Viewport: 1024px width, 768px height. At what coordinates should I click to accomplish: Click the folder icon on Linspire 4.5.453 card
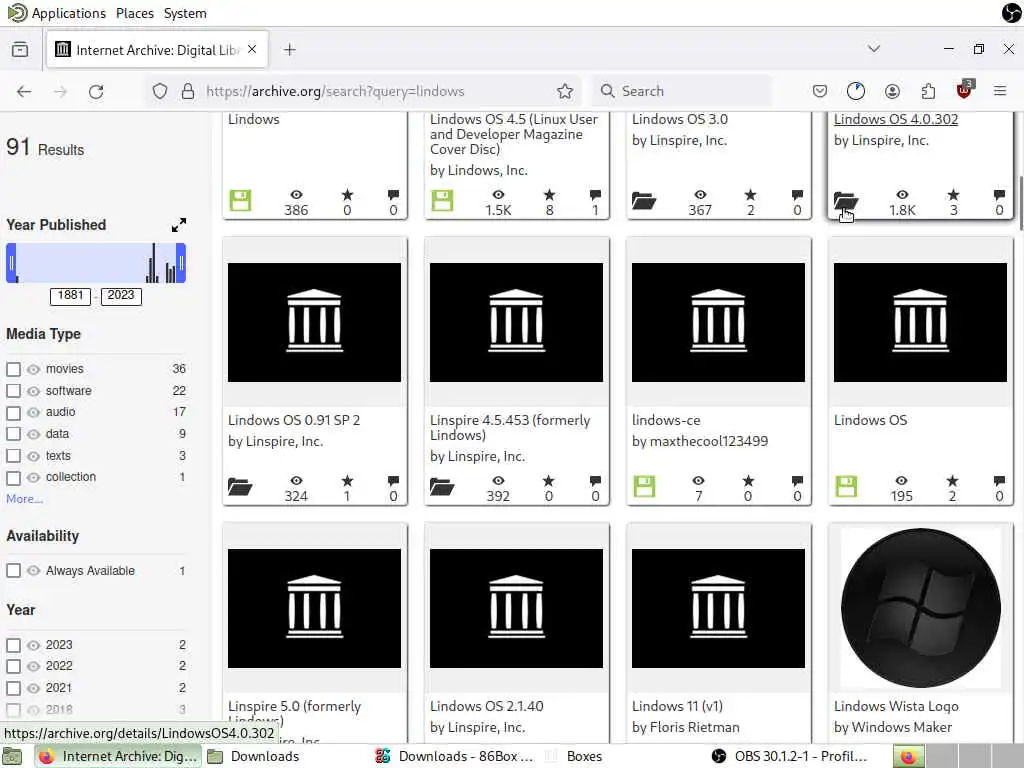(441, 487)
